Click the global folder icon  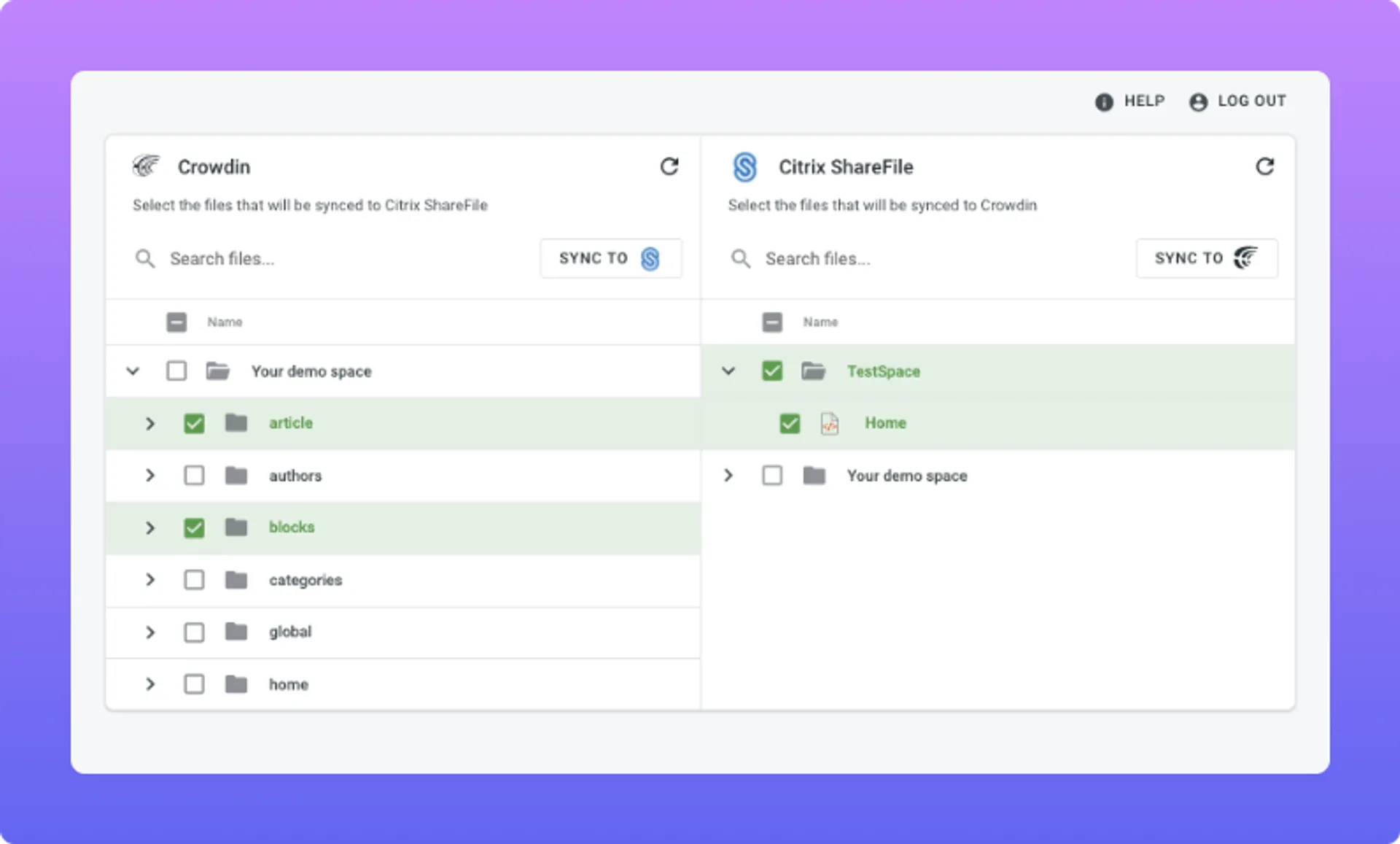tap(236, 632)
